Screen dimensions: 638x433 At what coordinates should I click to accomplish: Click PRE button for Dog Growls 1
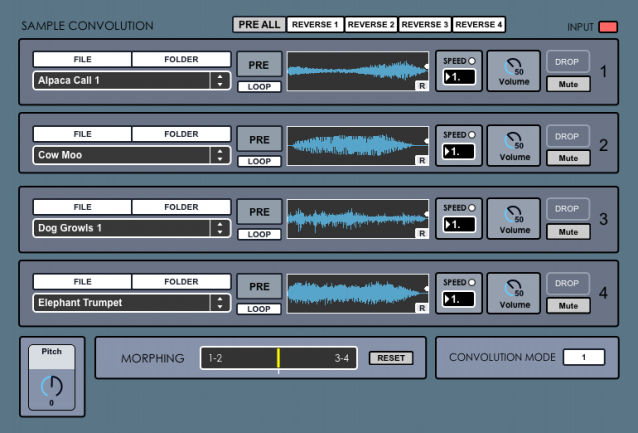point(259,212)
